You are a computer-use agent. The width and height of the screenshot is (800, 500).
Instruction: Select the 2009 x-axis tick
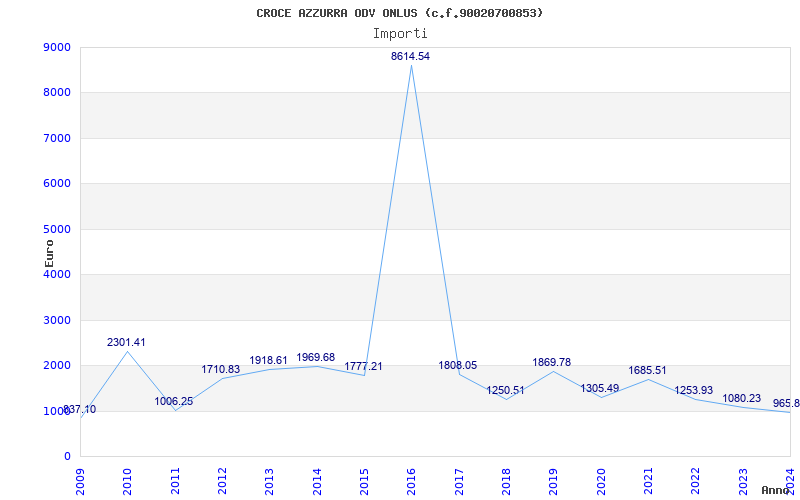81,482
